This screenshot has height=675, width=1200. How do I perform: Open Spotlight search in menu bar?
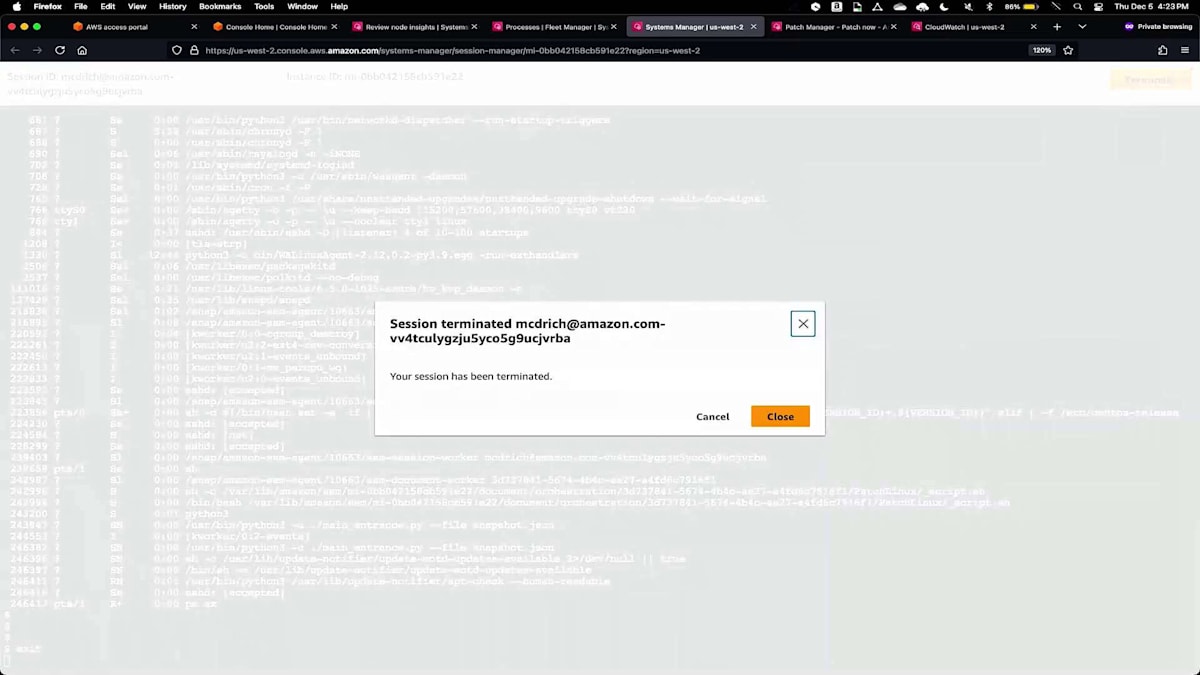1077,6
